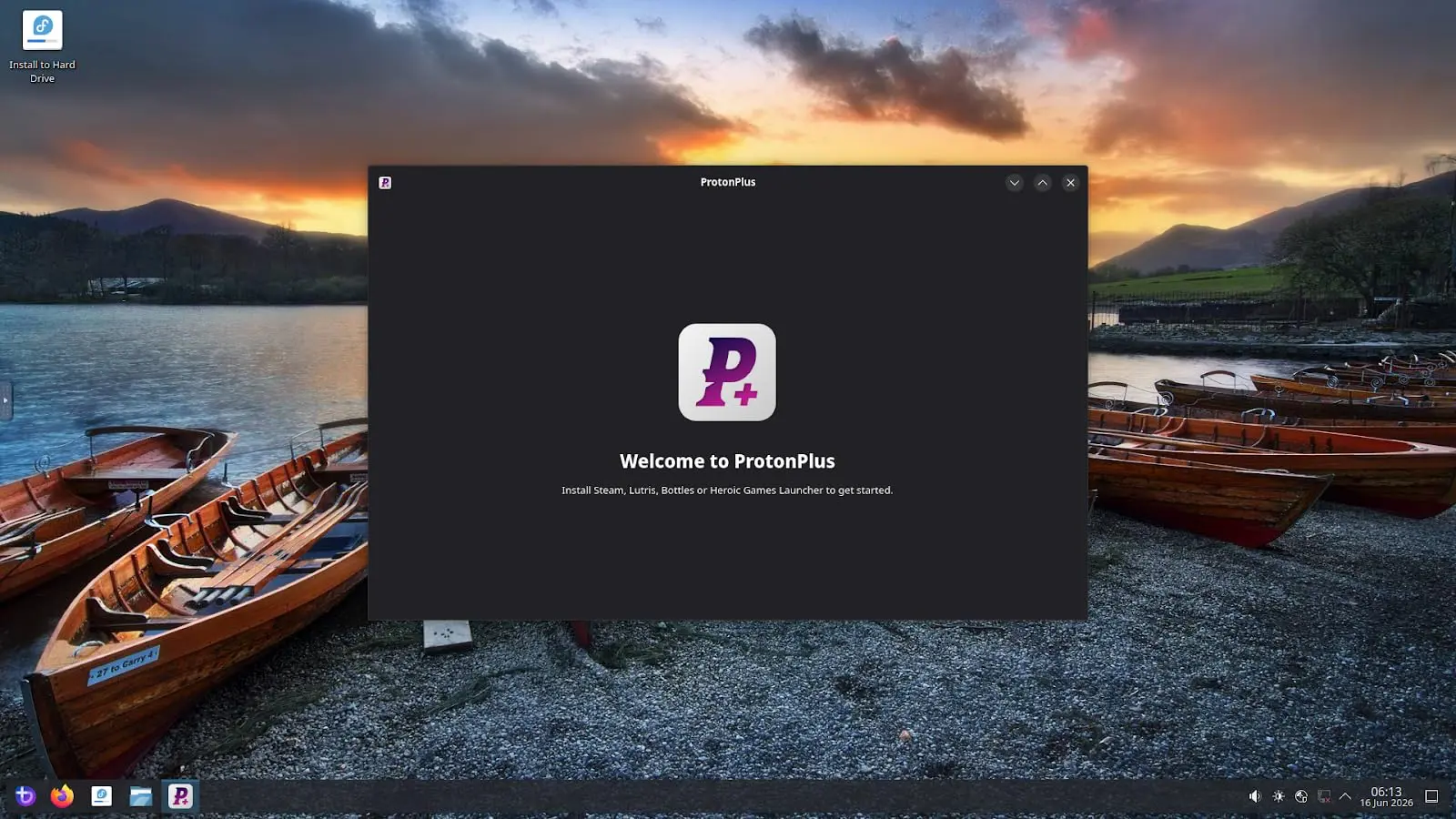Click the Welcome to ProtonPlus heading
This screenshot has height=819, width=1456.
click(x=727, y=461)
